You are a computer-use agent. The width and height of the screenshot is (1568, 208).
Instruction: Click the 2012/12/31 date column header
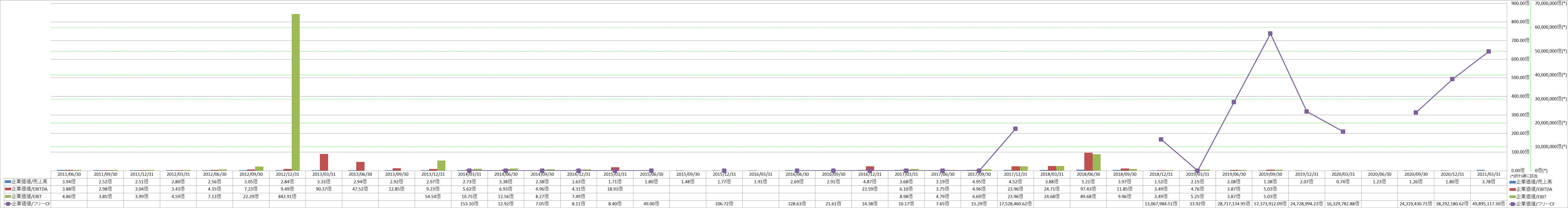tap(287, 174)
